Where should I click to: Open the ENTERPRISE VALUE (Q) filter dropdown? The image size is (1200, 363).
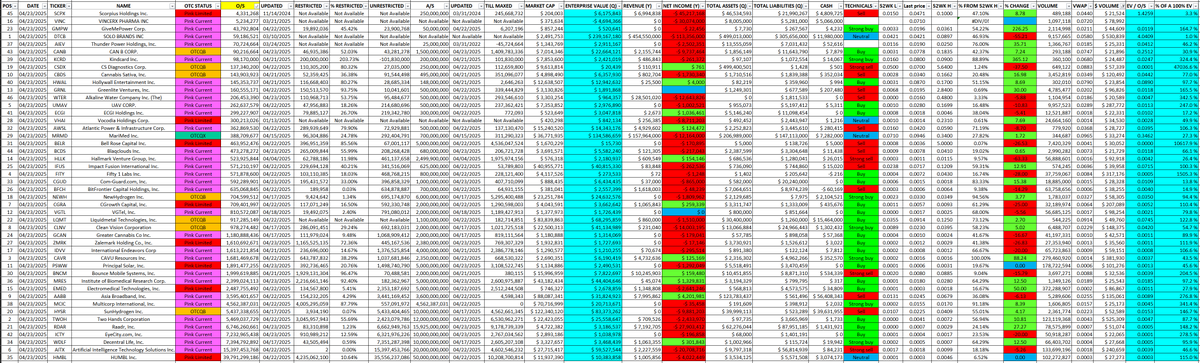[x=620, y=5]
